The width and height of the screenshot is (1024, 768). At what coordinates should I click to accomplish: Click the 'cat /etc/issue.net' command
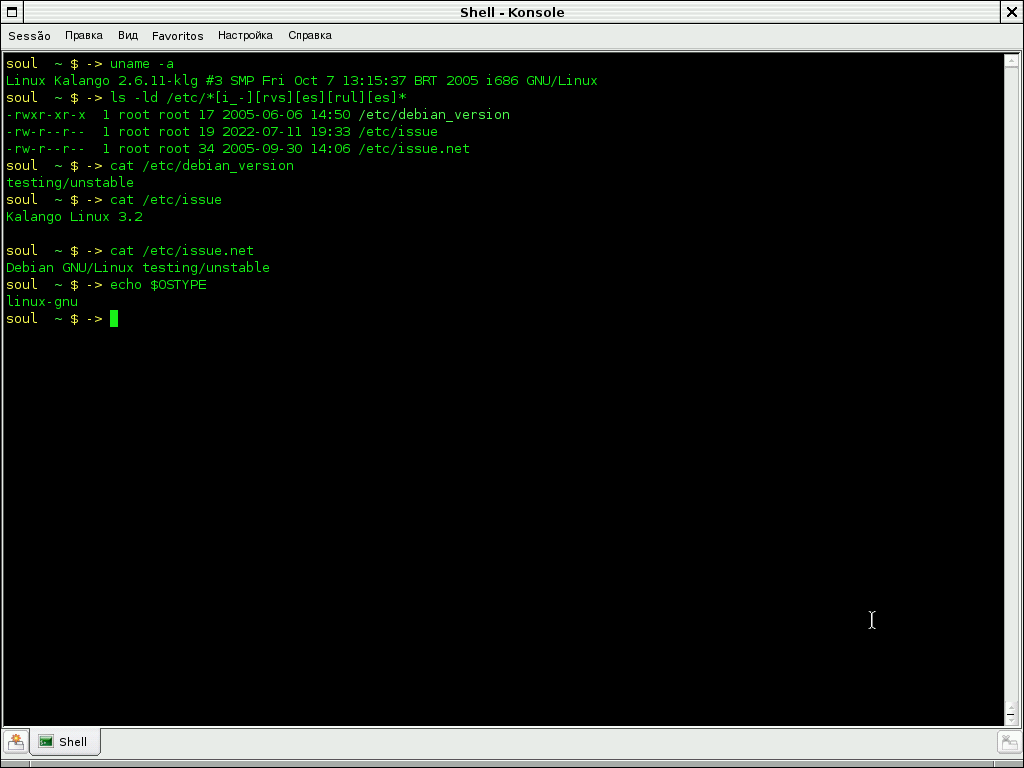coord(182,250)
